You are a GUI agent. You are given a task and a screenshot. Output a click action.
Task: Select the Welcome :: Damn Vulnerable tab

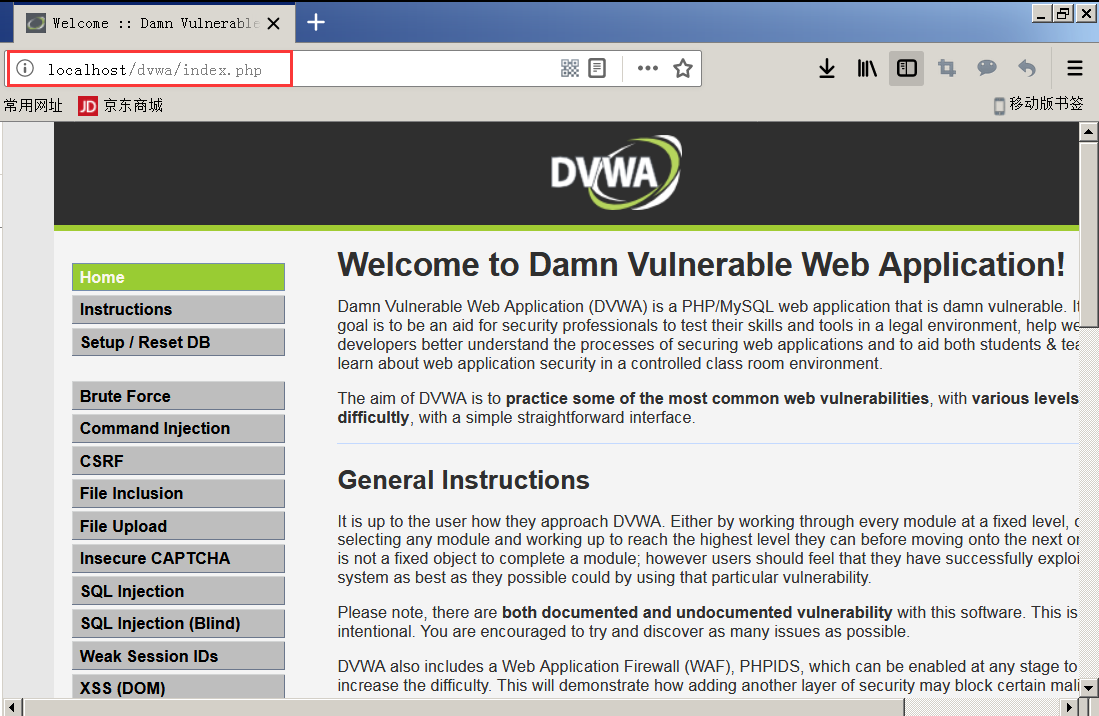154,23
